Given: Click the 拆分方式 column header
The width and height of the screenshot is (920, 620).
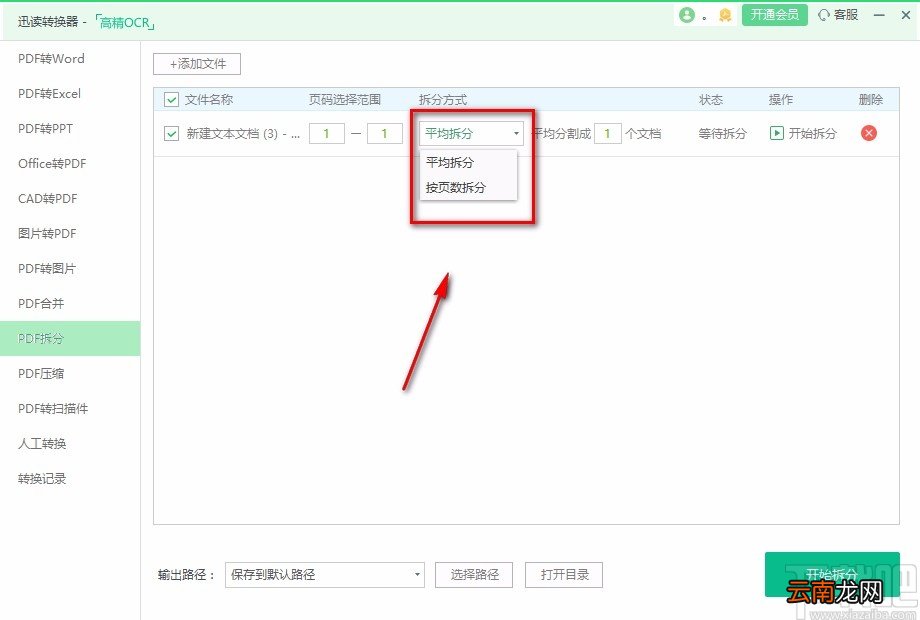Looking at the screenshot, I should click(x=443, y=100).
